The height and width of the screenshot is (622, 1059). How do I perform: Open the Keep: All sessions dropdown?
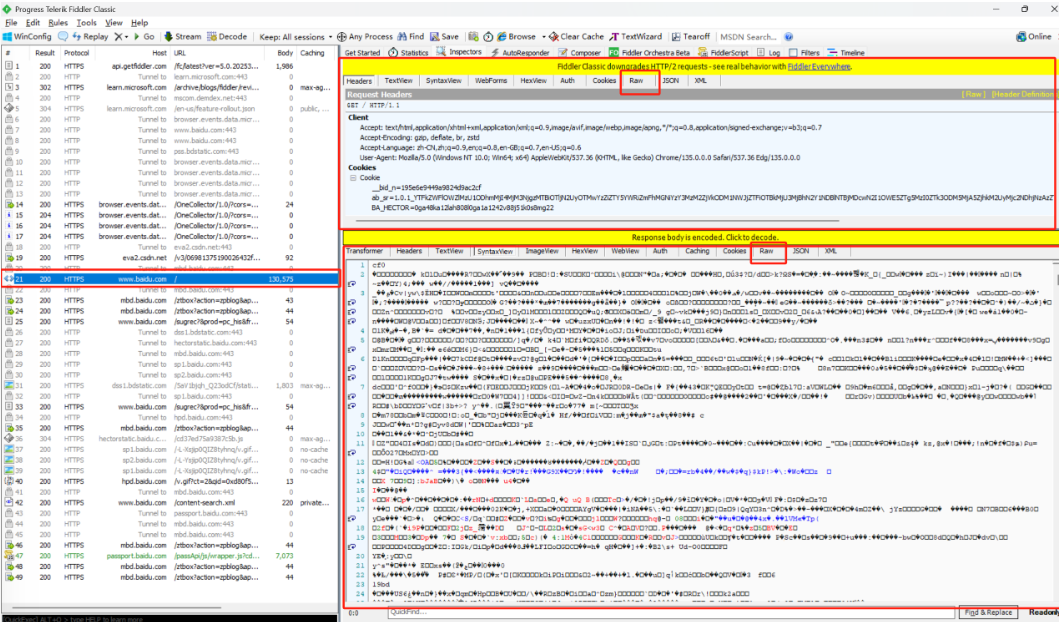(x=296, y=36)
